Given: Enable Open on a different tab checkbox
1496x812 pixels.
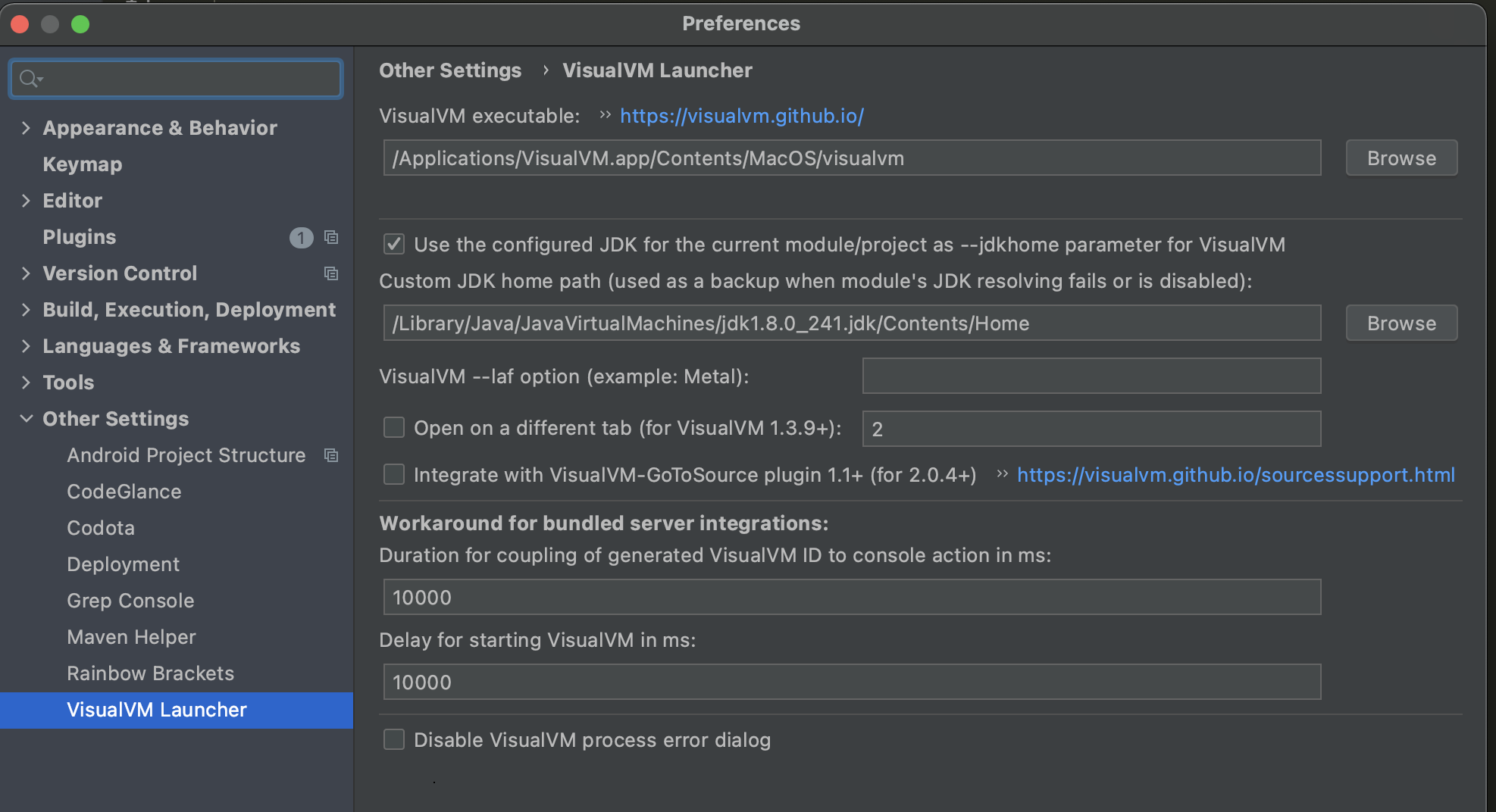Looking at the screenshot, I should 394,427.
